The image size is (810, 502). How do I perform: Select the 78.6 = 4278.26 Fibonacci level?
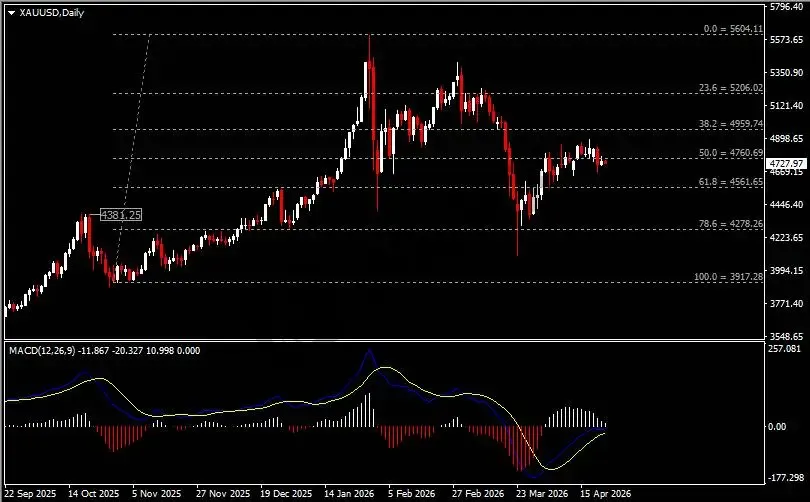(730, 224)
